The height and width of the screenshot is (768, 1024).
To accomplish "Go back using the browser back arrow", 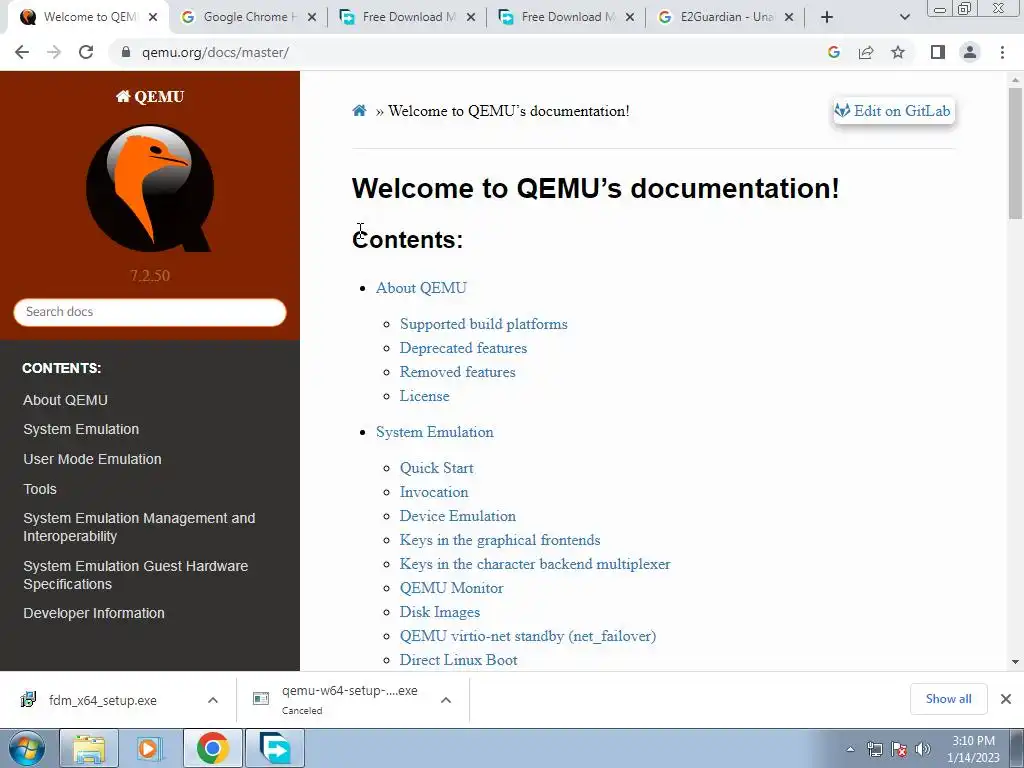I will coord(22,52).
